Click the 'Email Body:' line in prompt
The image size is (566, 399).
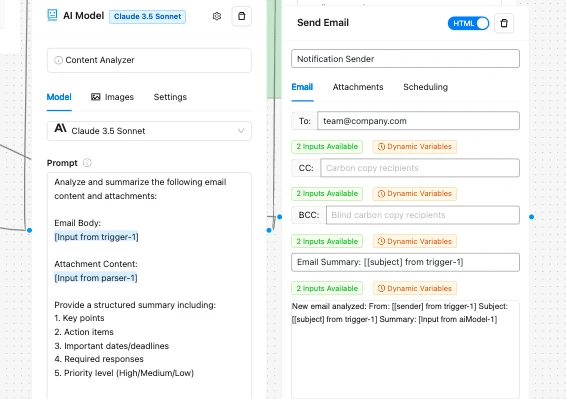point(78,223)
